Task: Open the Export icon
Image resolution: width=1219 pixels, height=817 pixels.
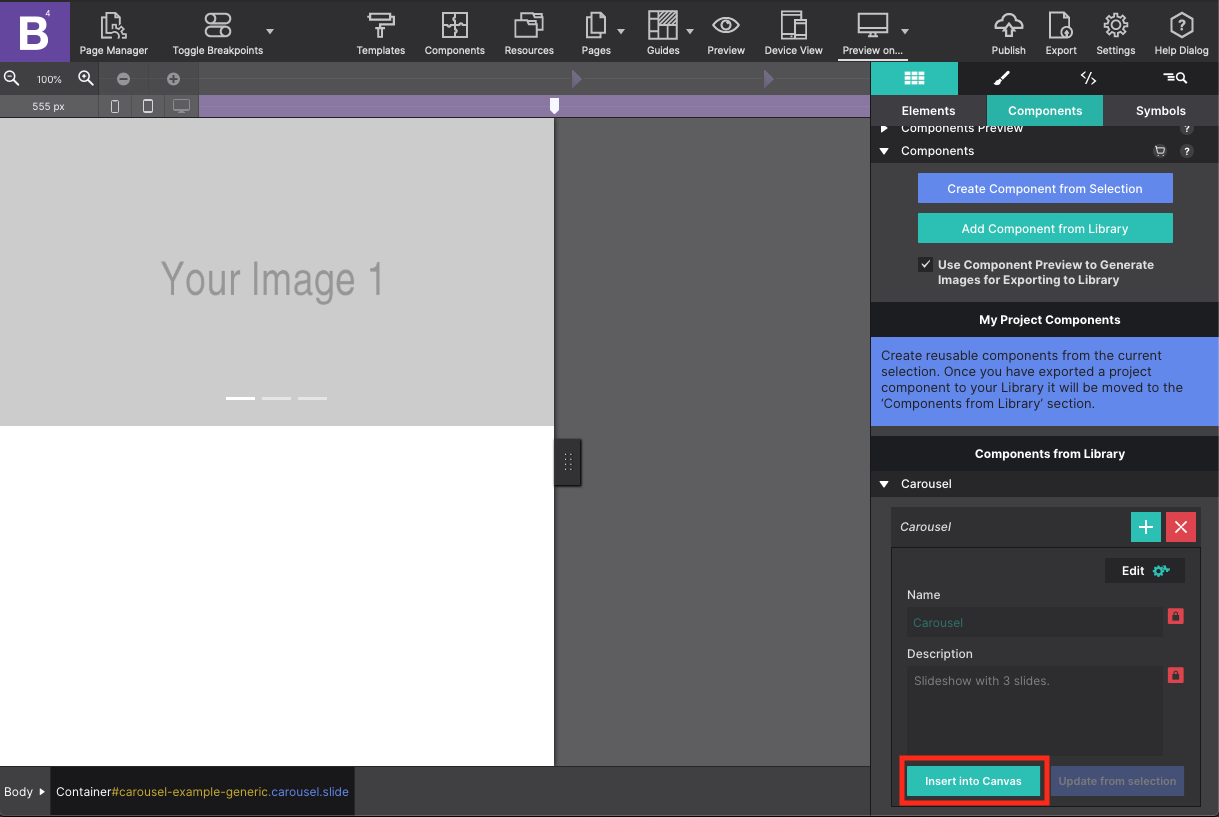Action: 1061,26
